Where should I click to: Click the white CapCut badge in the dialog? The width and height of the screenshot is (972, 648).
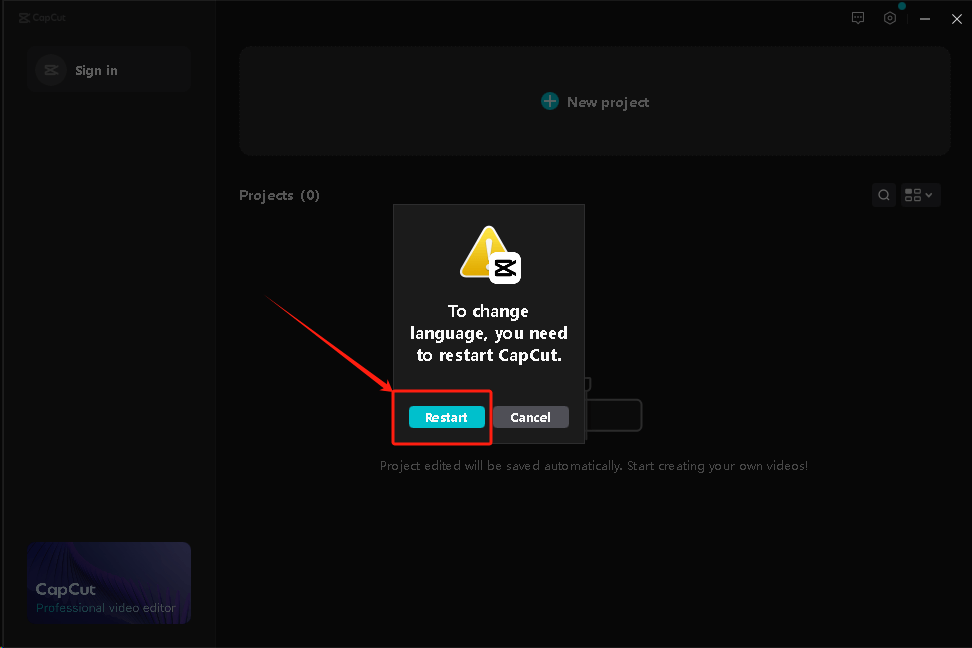click(x=504, y=267)
